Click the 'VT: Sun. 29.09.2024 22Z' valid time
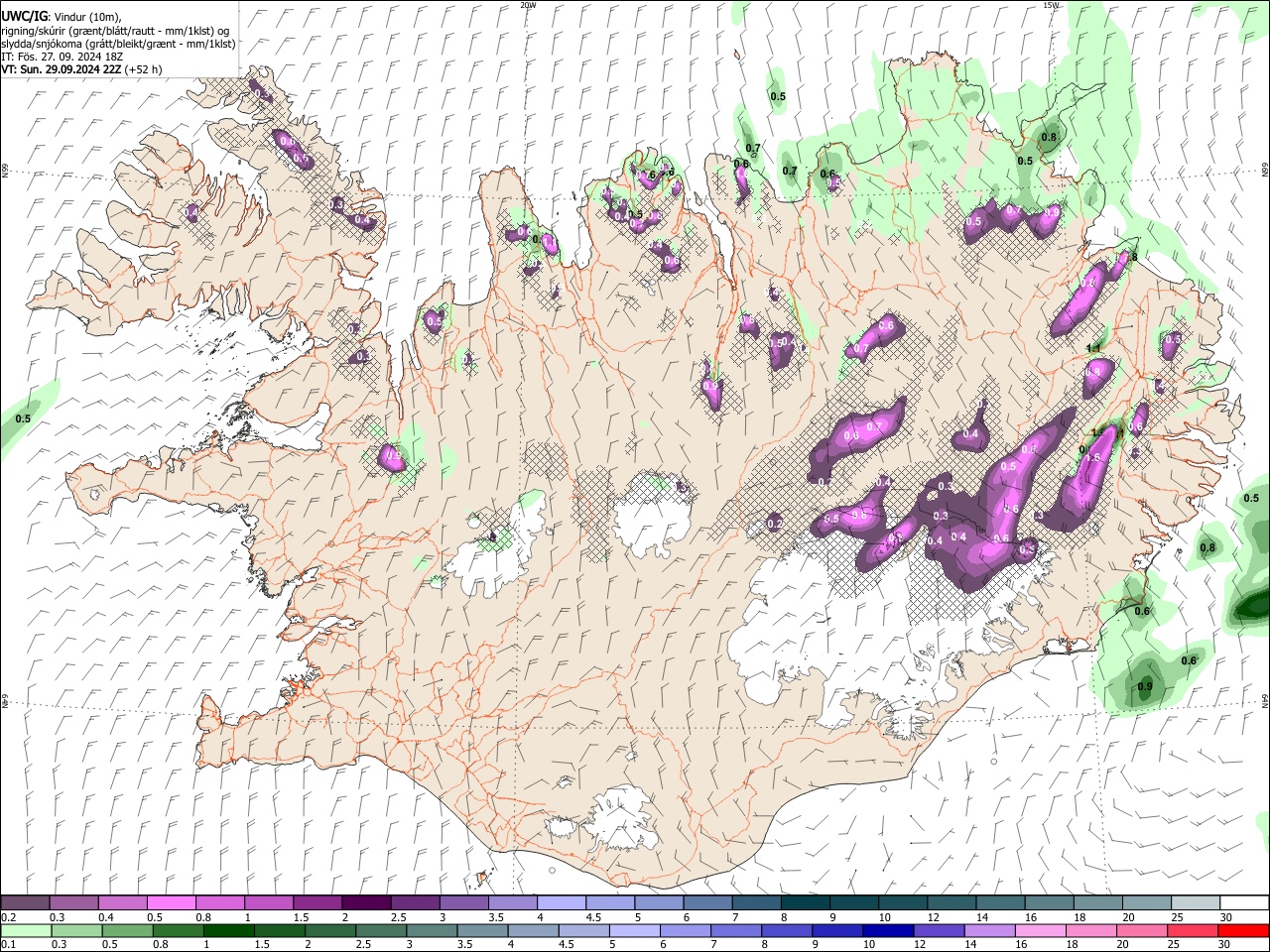1270x952 pixels. [62, 69]
